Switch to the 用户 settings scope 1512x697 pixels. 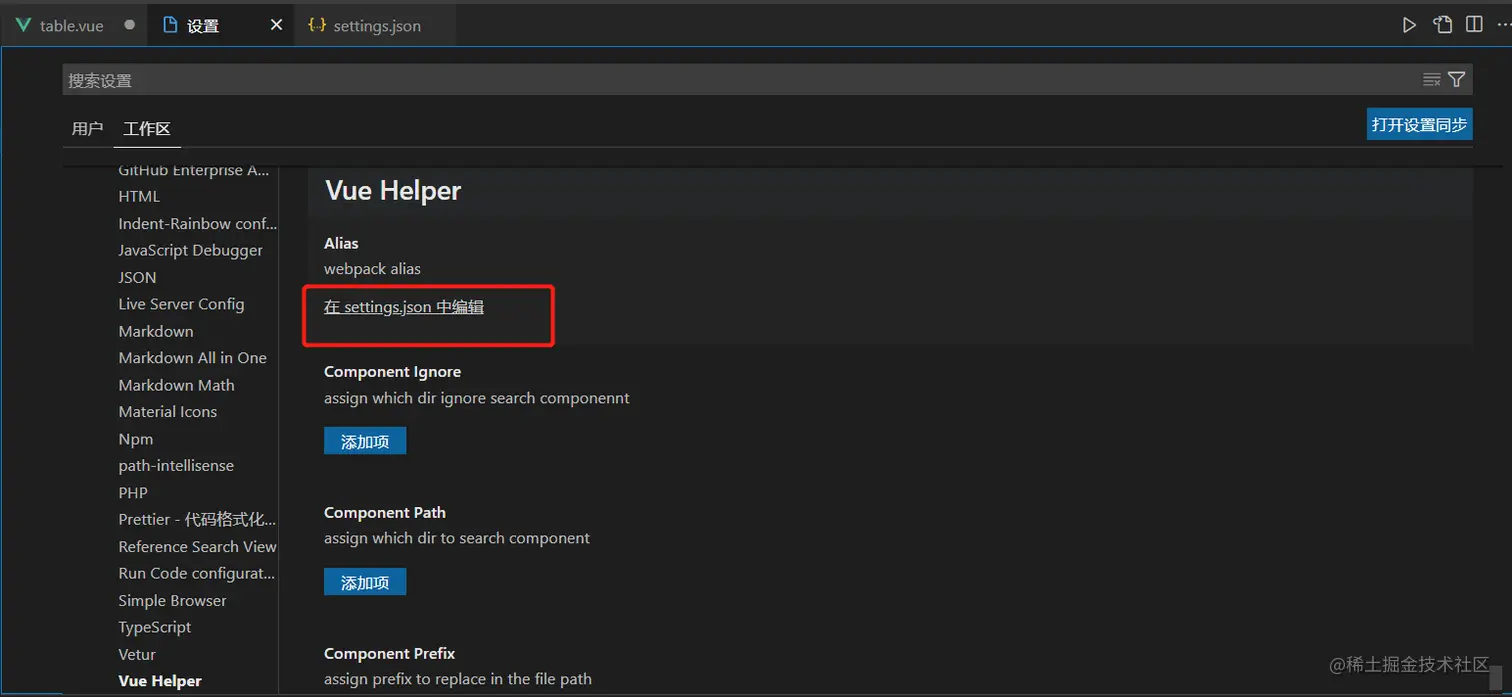(88, 129)
